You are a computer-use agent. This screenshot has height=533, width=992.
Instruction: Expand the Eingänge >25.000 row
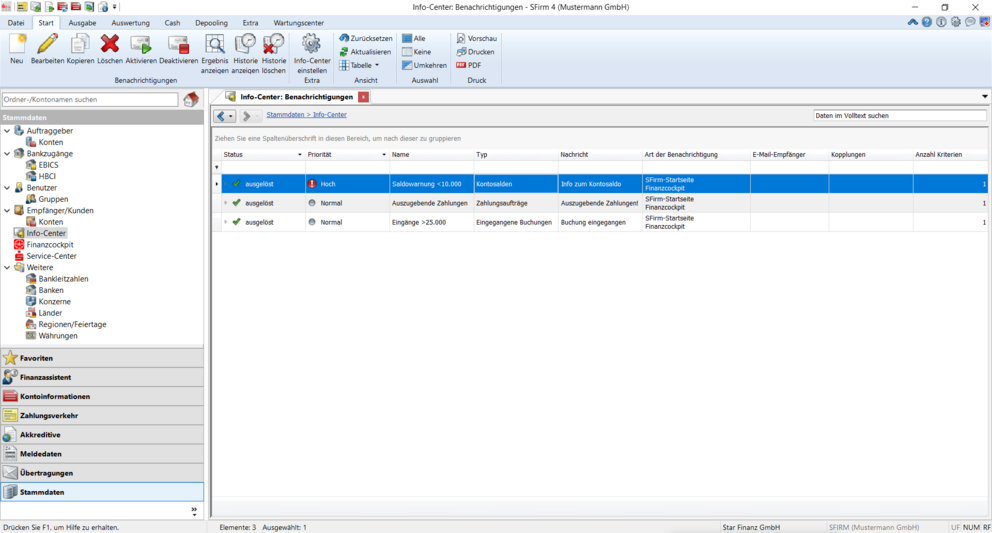tap(226, 222)
